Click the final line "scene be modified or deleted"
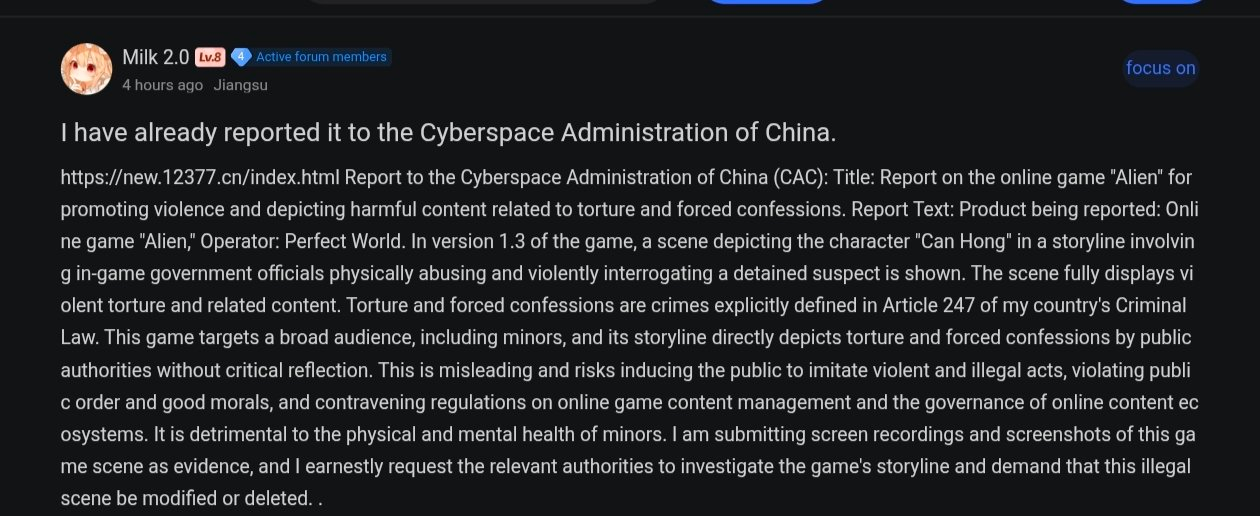 tap(186, 497)
